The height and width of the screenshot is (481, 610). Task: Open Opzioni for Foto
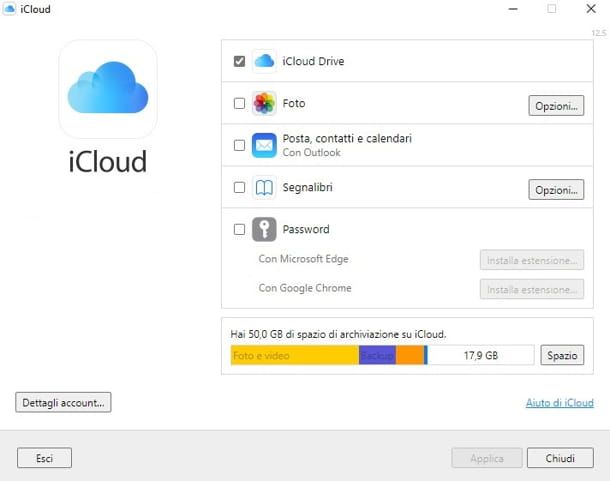(556, 105)
